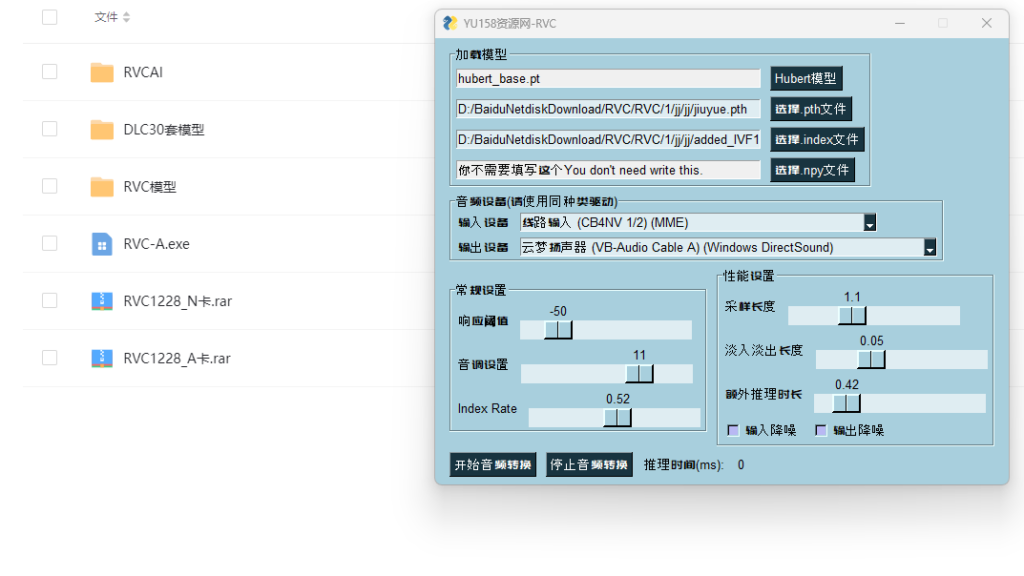Click the RVC1228_N卡.rar archive icon

click(101, 301)
